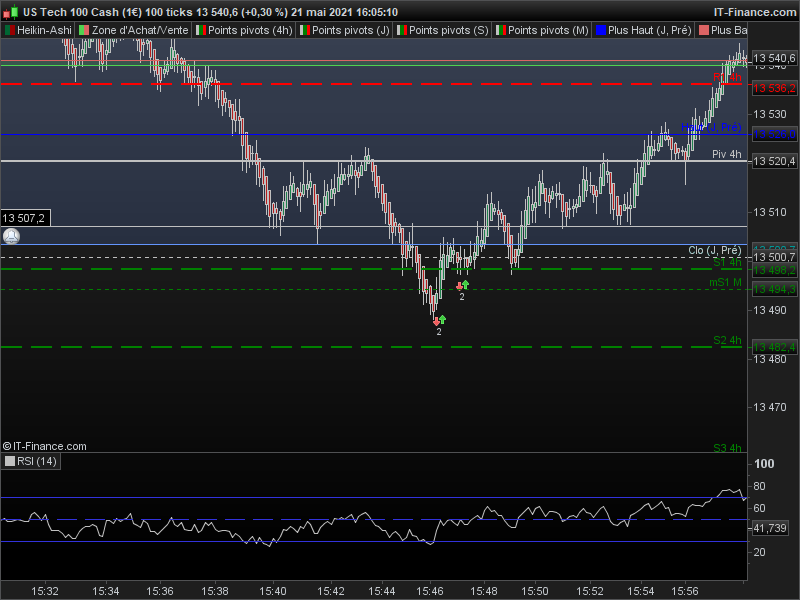Click the RSI scale label 80
The width and height of the screenshot is (800, 600).
pos(759,486)
